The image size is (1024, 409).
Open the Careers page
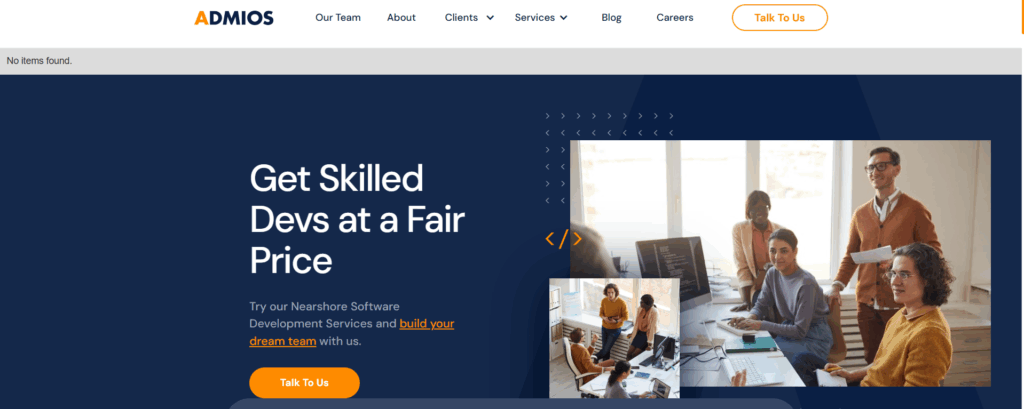click(675, 18)
